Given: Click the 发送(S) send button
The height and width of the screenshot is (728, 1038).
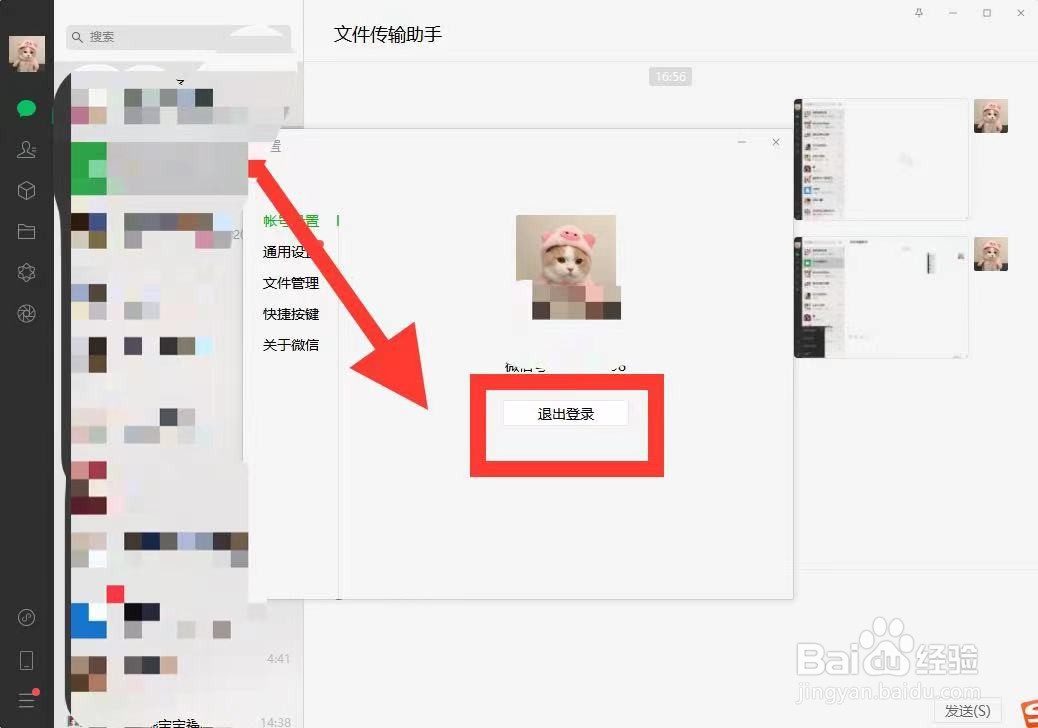Looking at the screenshot, I should point(966,710).
